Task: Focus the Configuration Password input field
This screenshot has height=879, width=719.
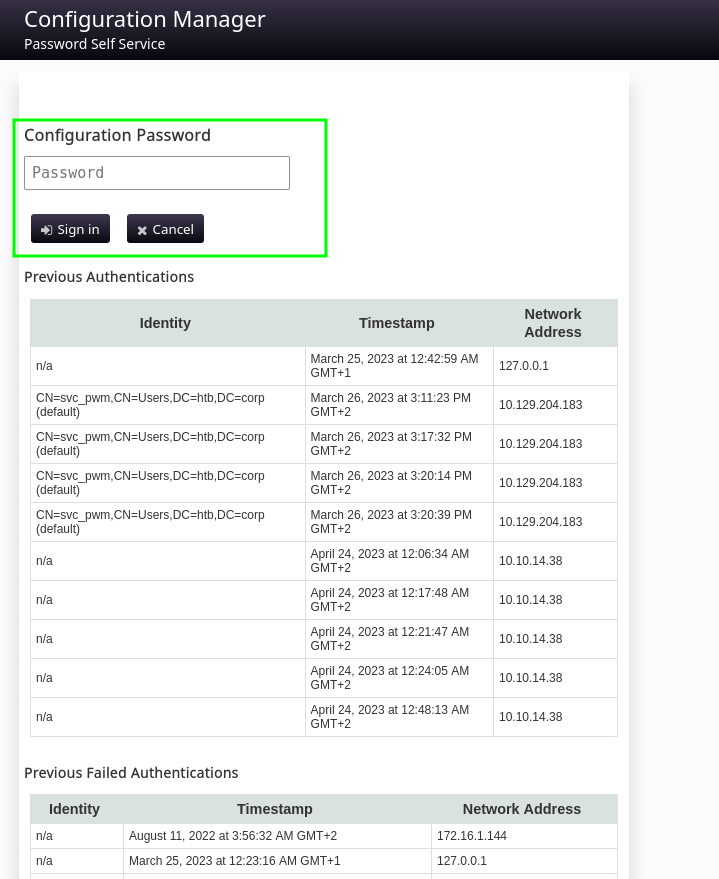Action: point(157,173)
